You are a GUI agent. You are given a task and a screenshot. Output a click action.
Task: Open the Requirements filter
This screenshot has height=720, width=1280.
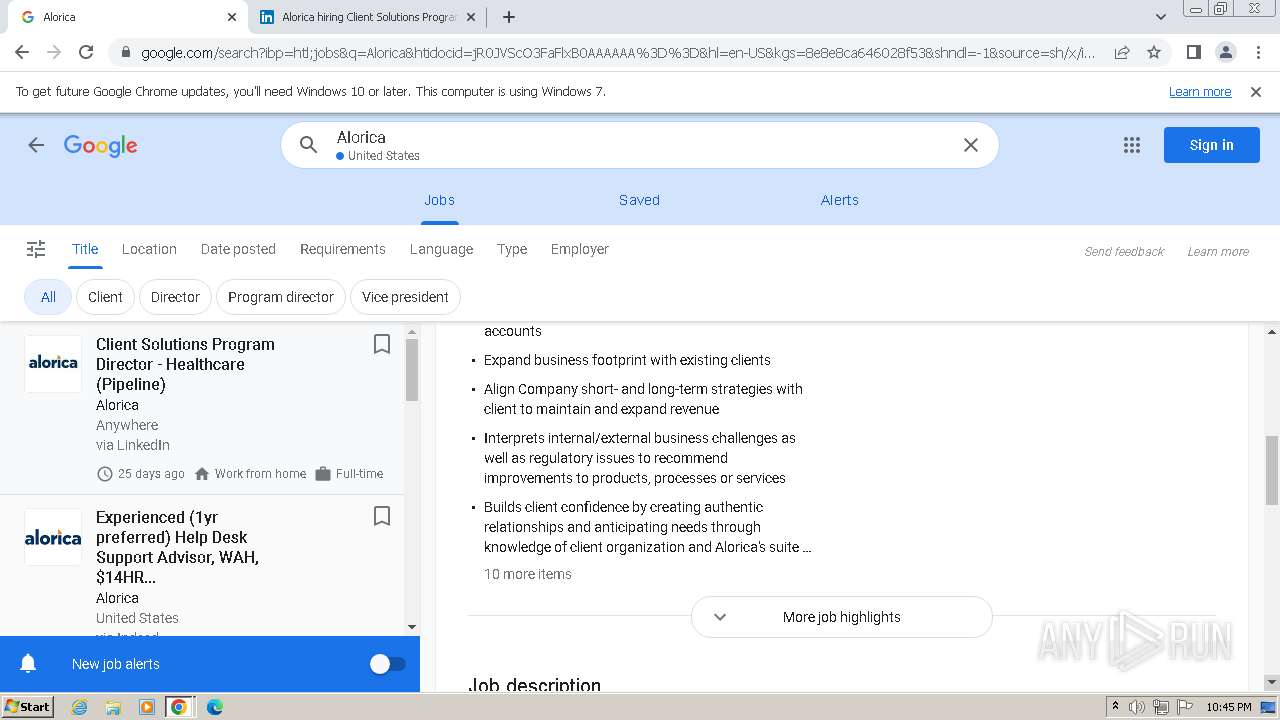342,249
